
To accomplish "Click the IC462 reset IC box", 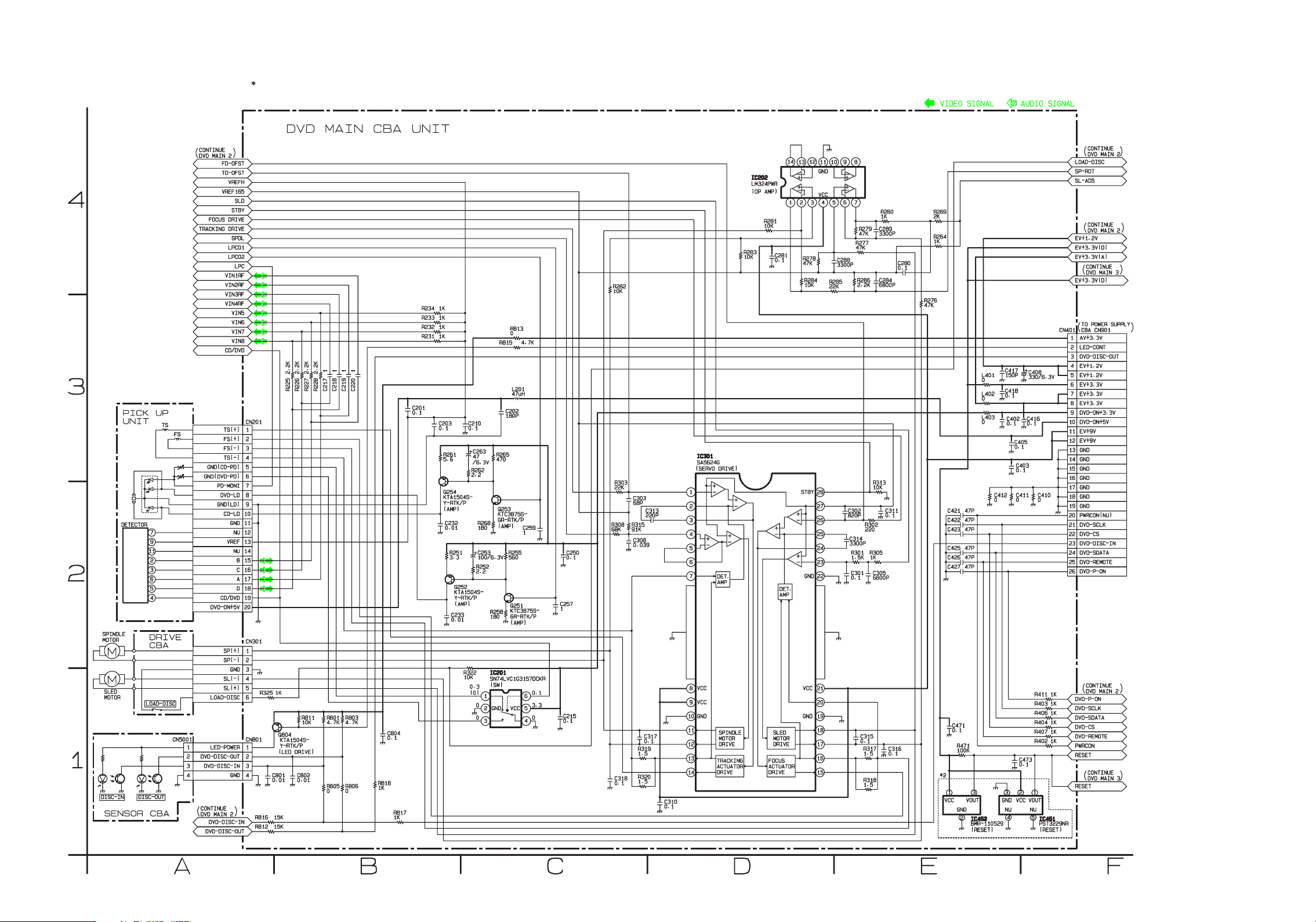I will pos(961,805).
